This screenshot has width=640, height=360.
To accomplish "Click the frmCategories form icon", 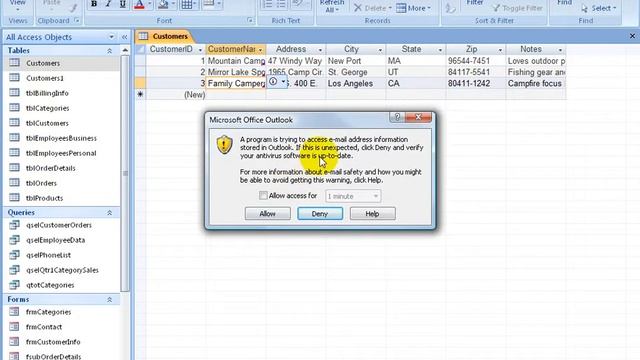I will (14, 311).
